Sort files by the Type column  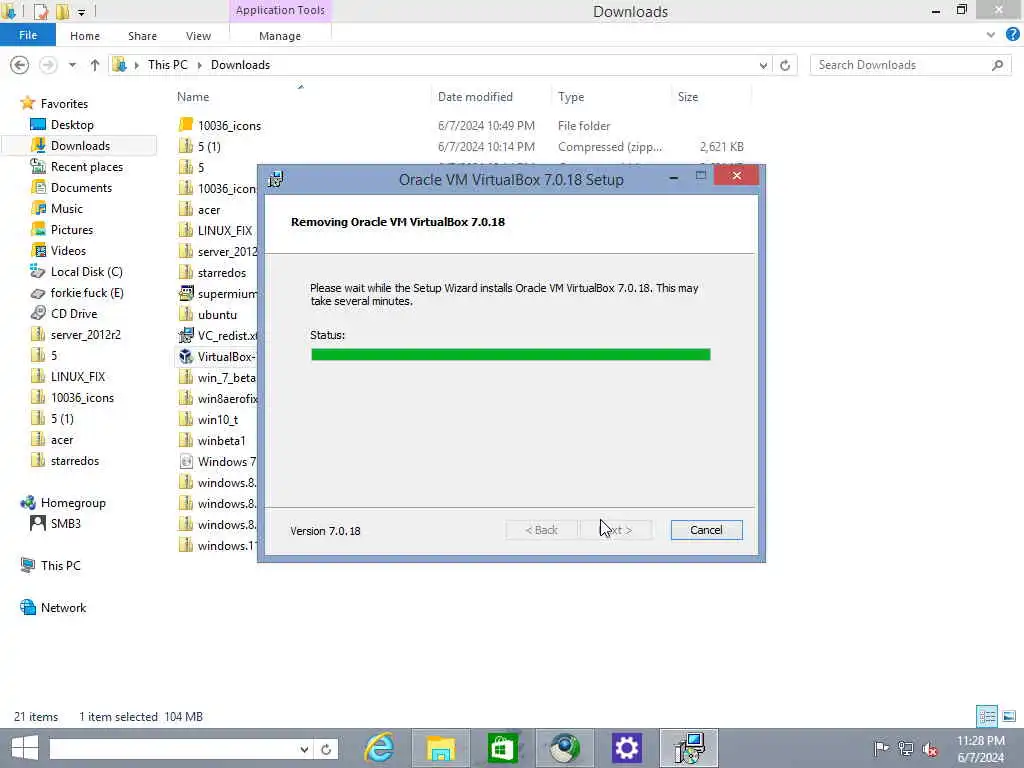(x=571, y=97)
